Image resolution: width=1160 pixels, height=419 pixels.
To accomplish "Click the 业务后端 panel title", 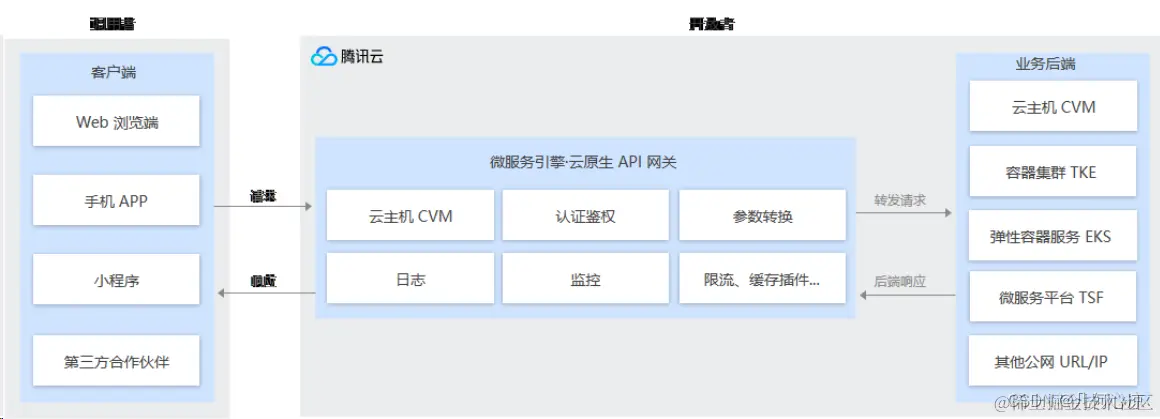I will click(x=1045, y=64).
